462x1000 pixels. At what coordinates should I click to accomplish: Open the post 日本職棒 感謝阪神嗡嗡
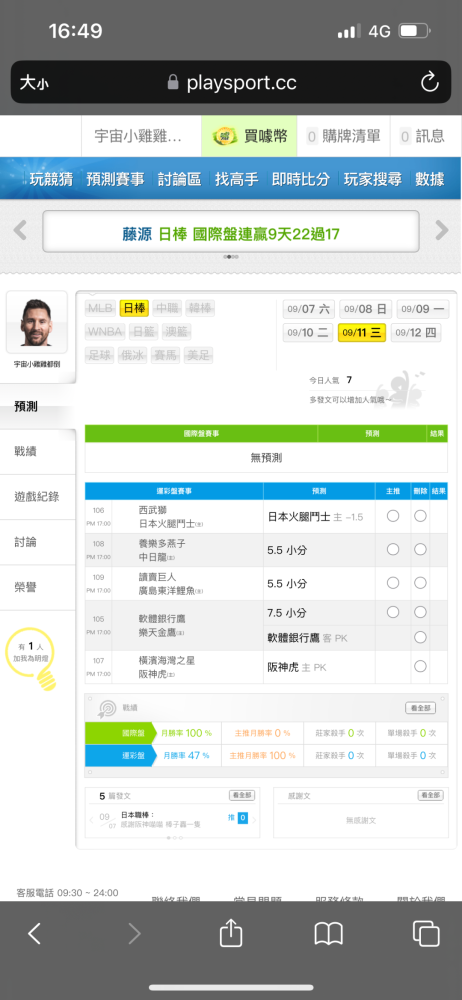[161, 819]
